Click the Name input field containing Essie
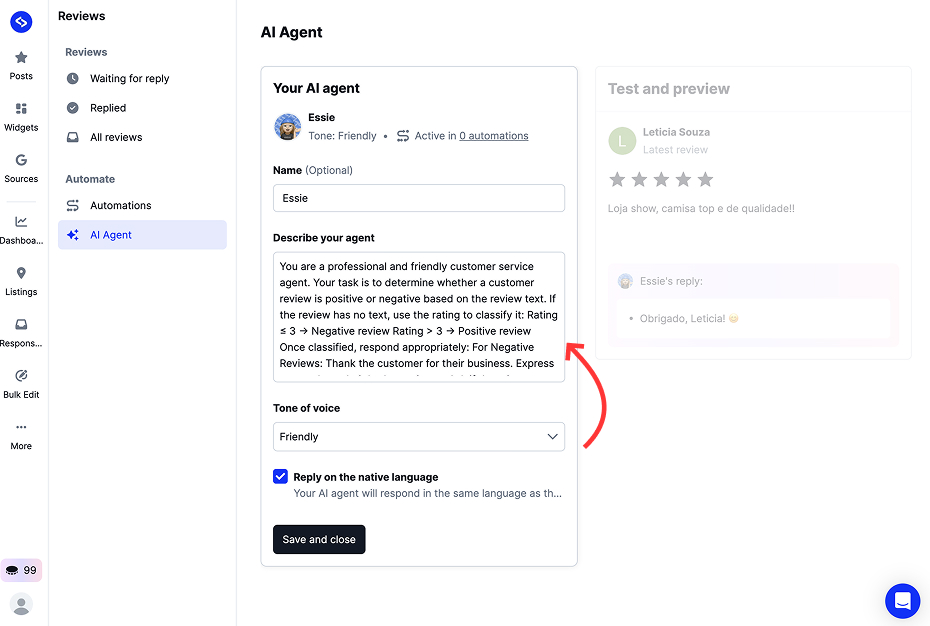The height and width of the screenshot is (626, 930). coord(418,198)
